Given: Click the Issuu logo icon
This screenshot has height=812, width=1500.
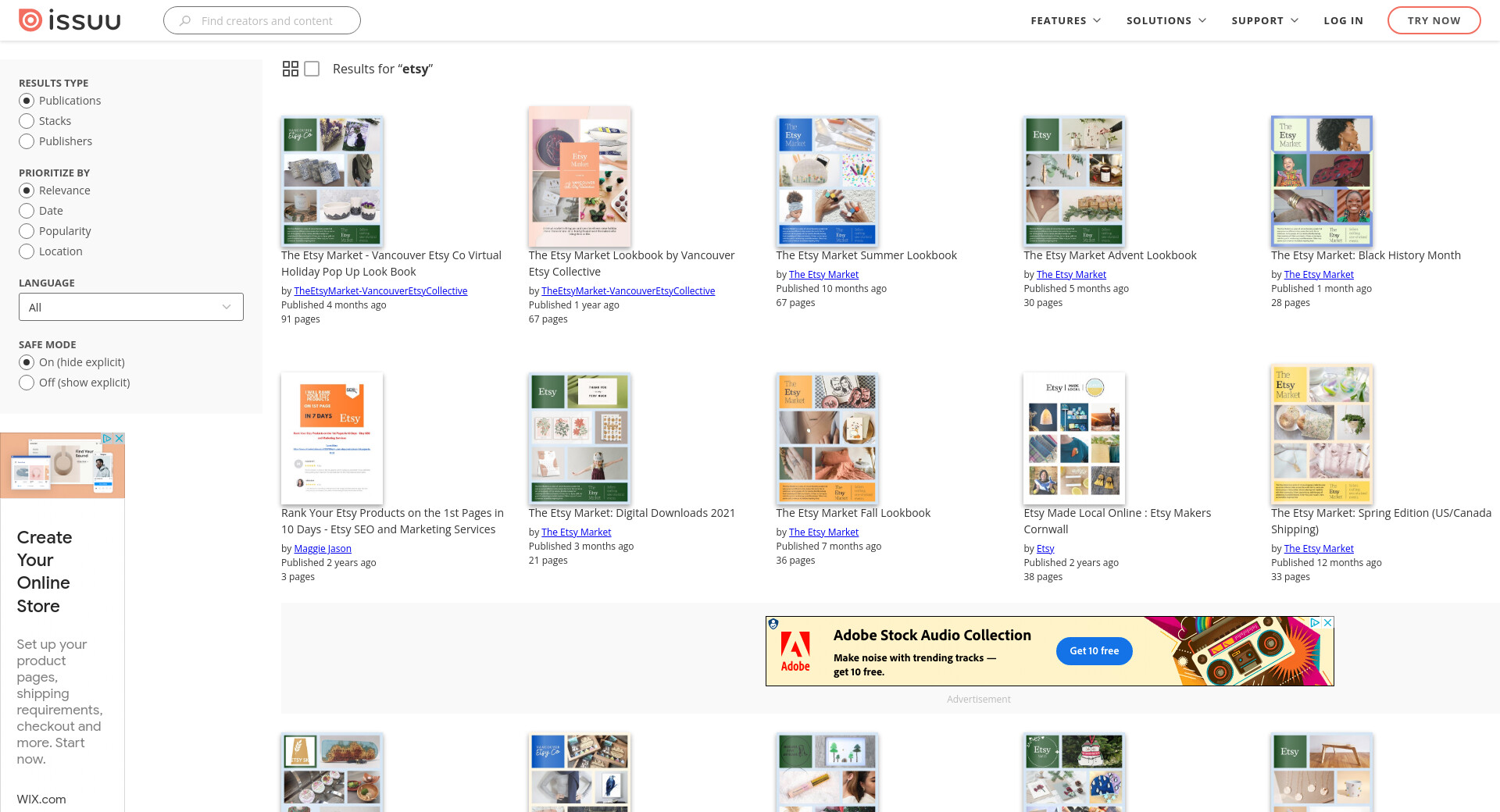Looking at the screenshot, I should click(x=30, y=20).
